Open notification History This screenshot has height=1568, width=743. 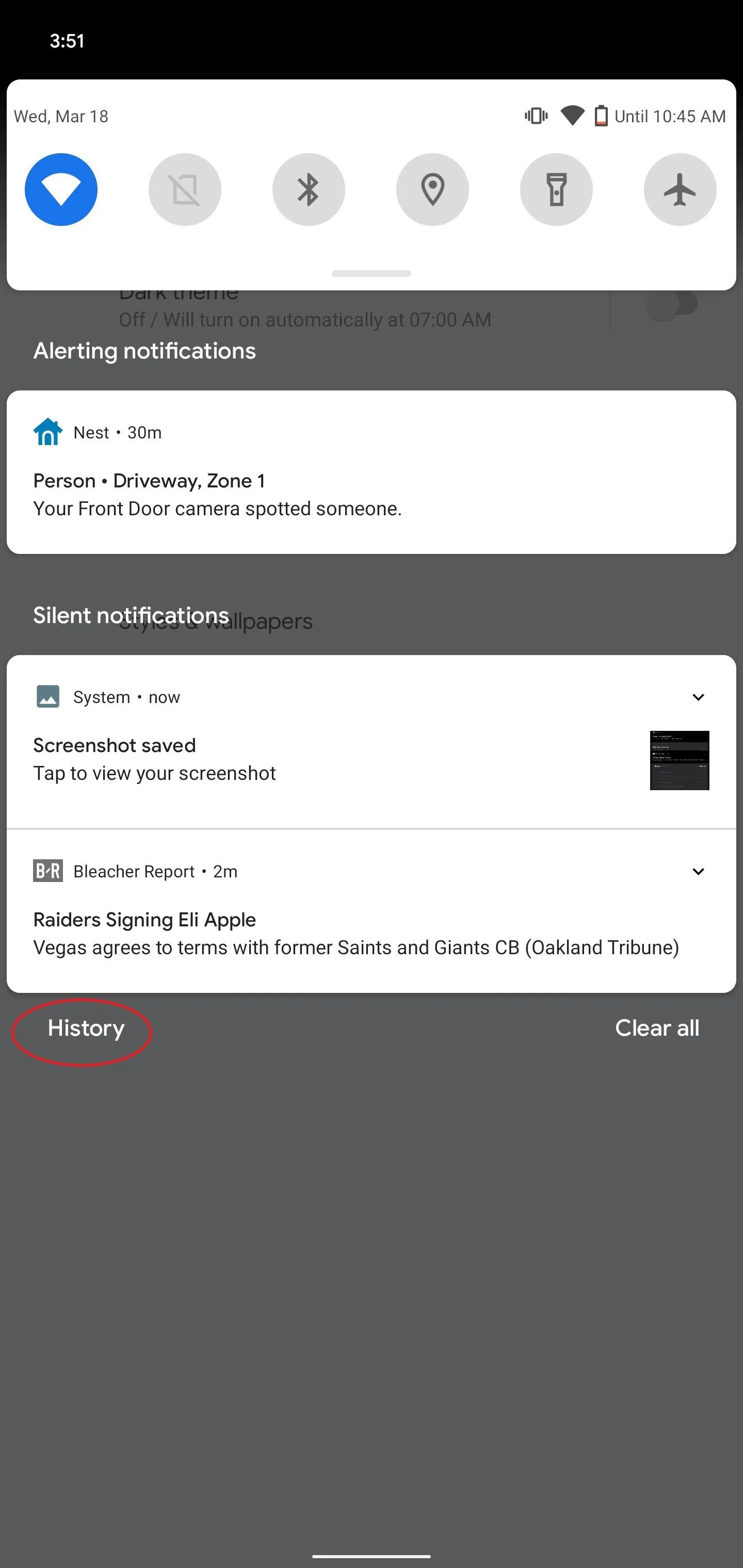[86, 1028]
